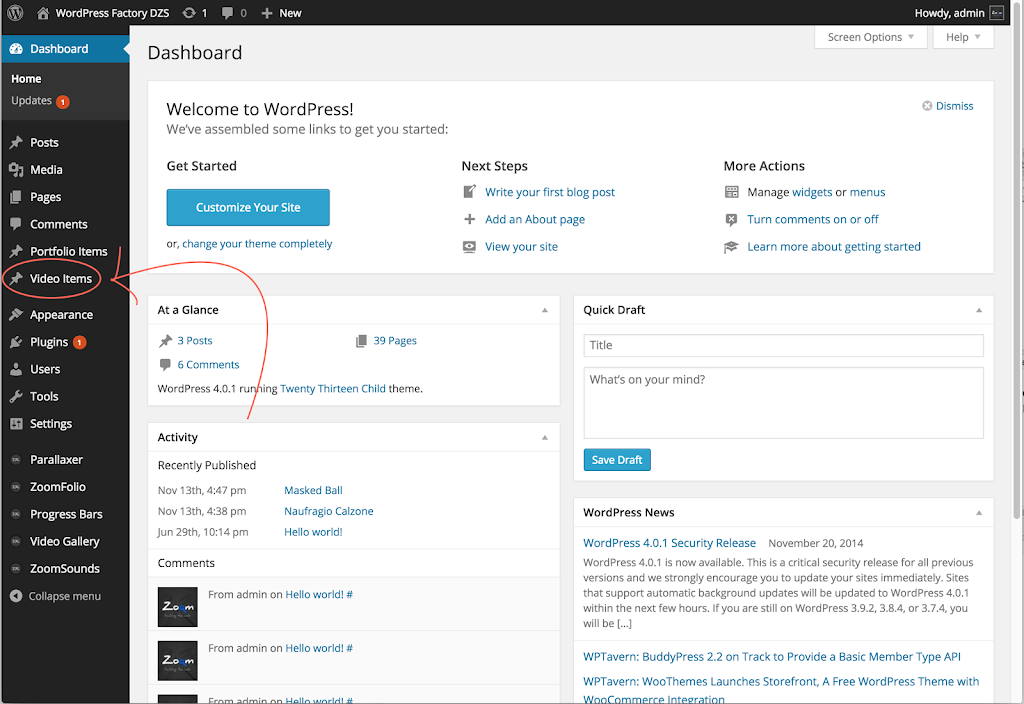Click the WordPress logo in admin bar
This screenshot has height=704, width=1024.
coord(16,12)
